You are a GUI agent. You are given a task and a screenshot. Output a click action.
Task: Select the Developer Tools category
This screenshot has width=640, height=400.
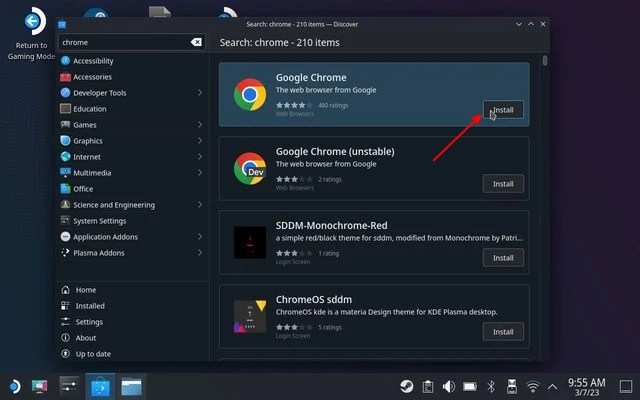[131, 93]
